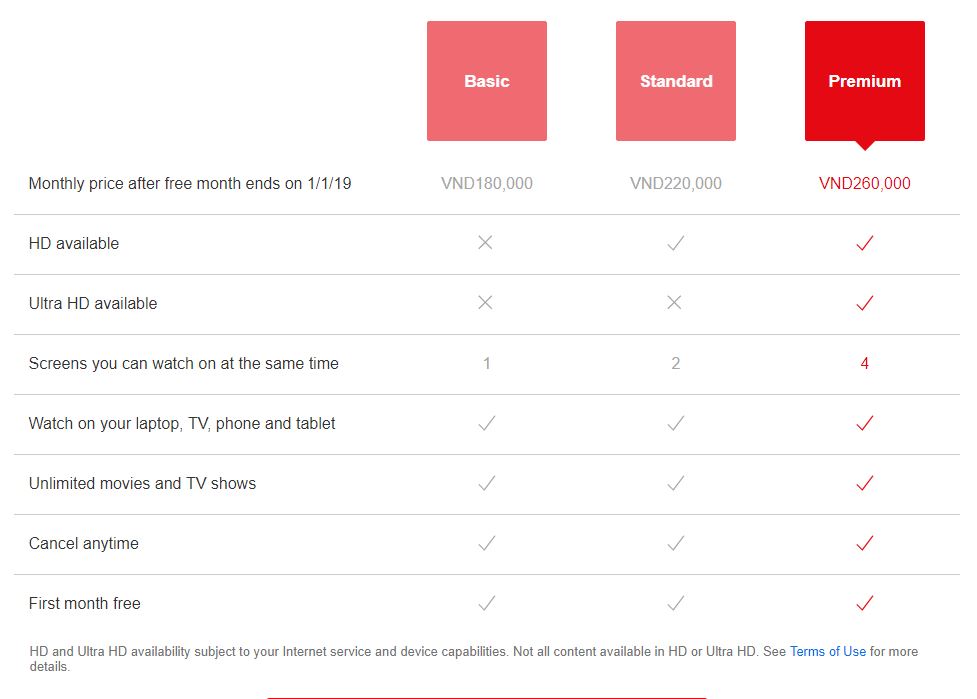This screenshot has width=977, height=699.
Task: Click Basic plan watch on devices checkmark
Action: [487, 423]
